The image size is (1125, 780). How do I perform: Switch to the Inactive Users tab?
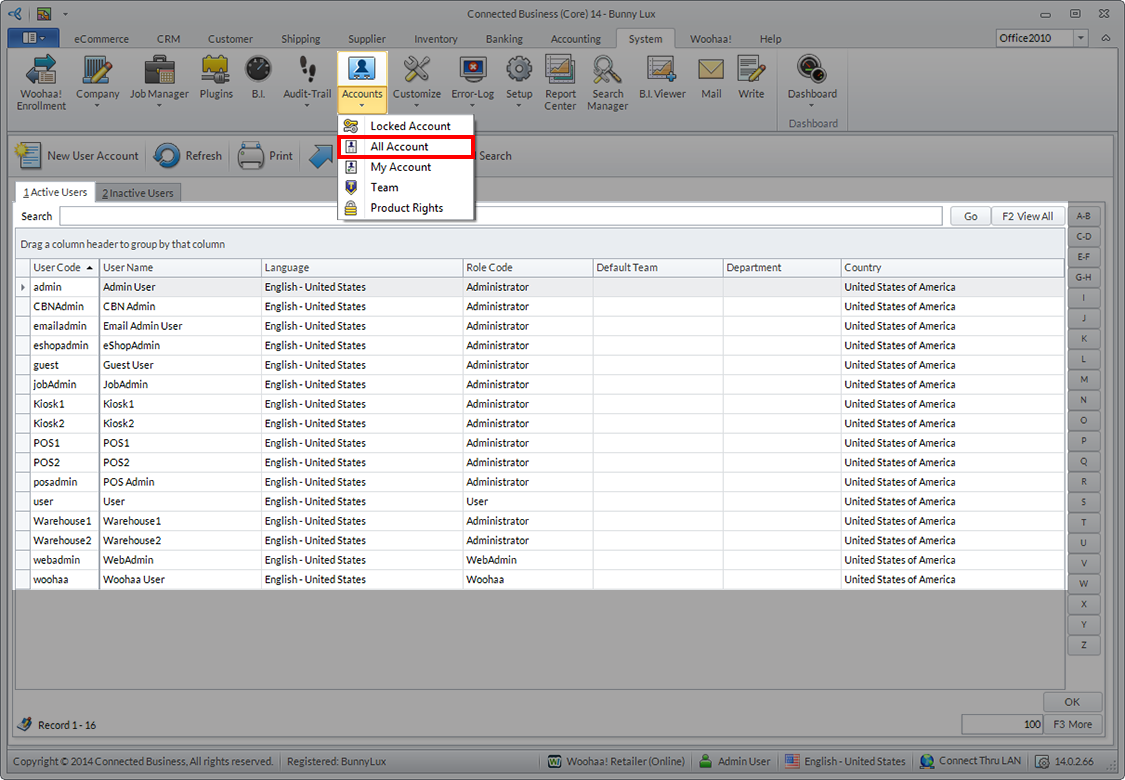tap(138, 193)
